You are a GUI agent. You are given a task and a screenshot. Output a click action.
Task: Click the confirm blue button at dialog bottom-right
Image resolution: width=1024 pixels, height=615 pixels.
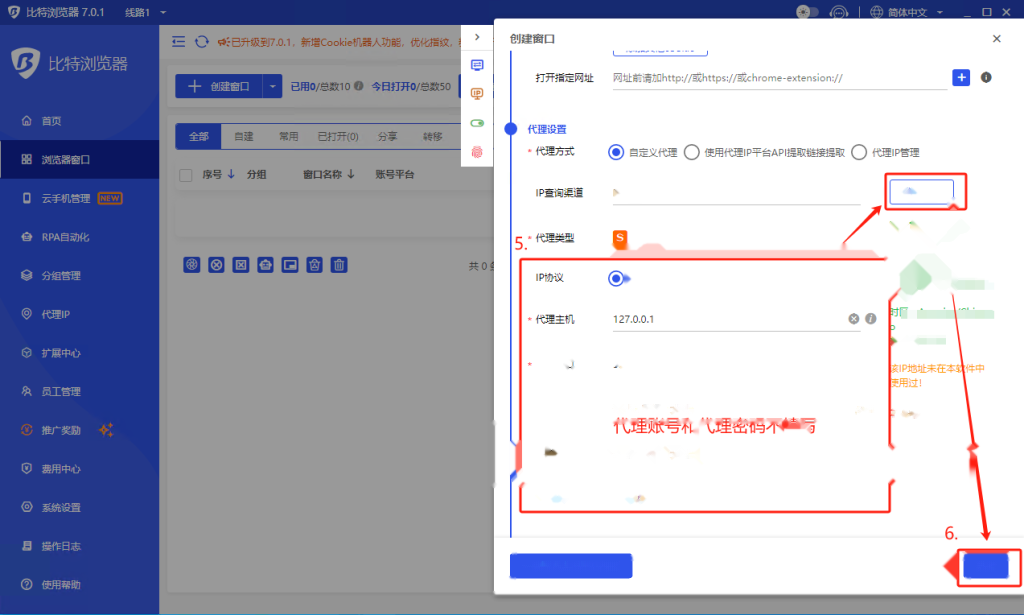pos(986,565)
